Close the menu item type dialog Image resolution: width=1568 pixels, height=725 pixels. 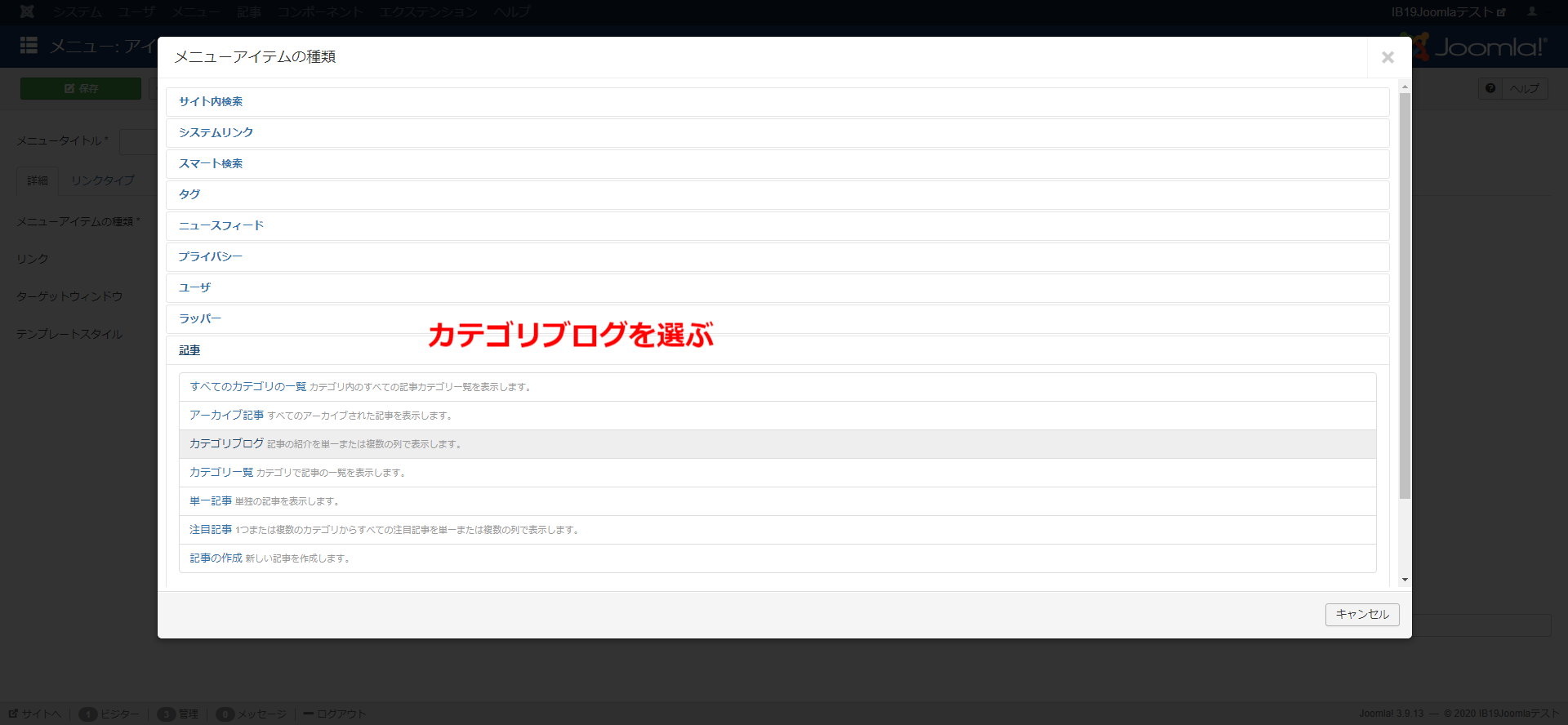[x=1387, y=57]
